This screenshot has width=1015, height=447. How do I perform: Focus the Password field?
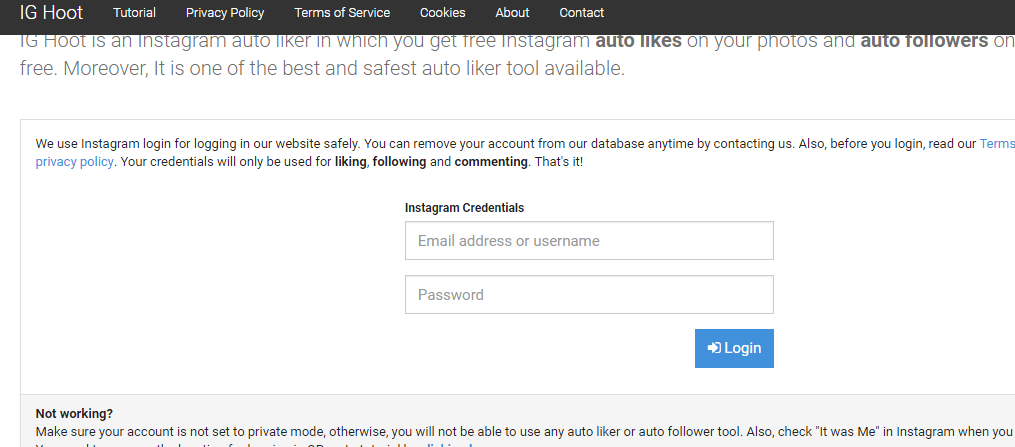(589, 294)
